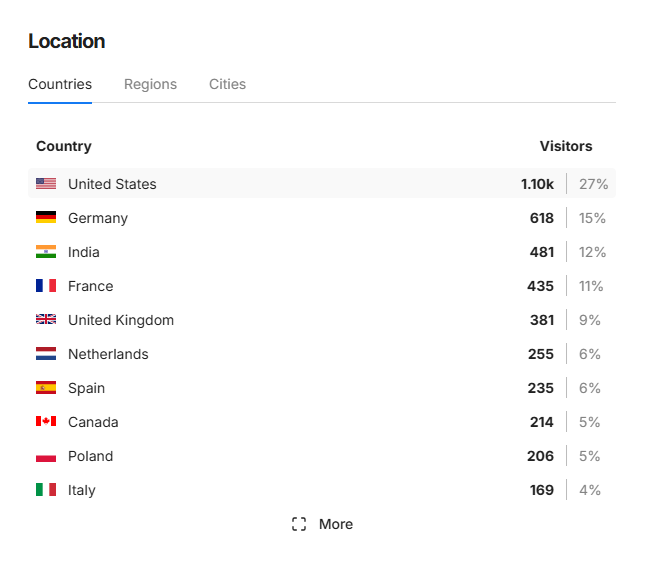Click the Germany flag icon

[46, 218]
